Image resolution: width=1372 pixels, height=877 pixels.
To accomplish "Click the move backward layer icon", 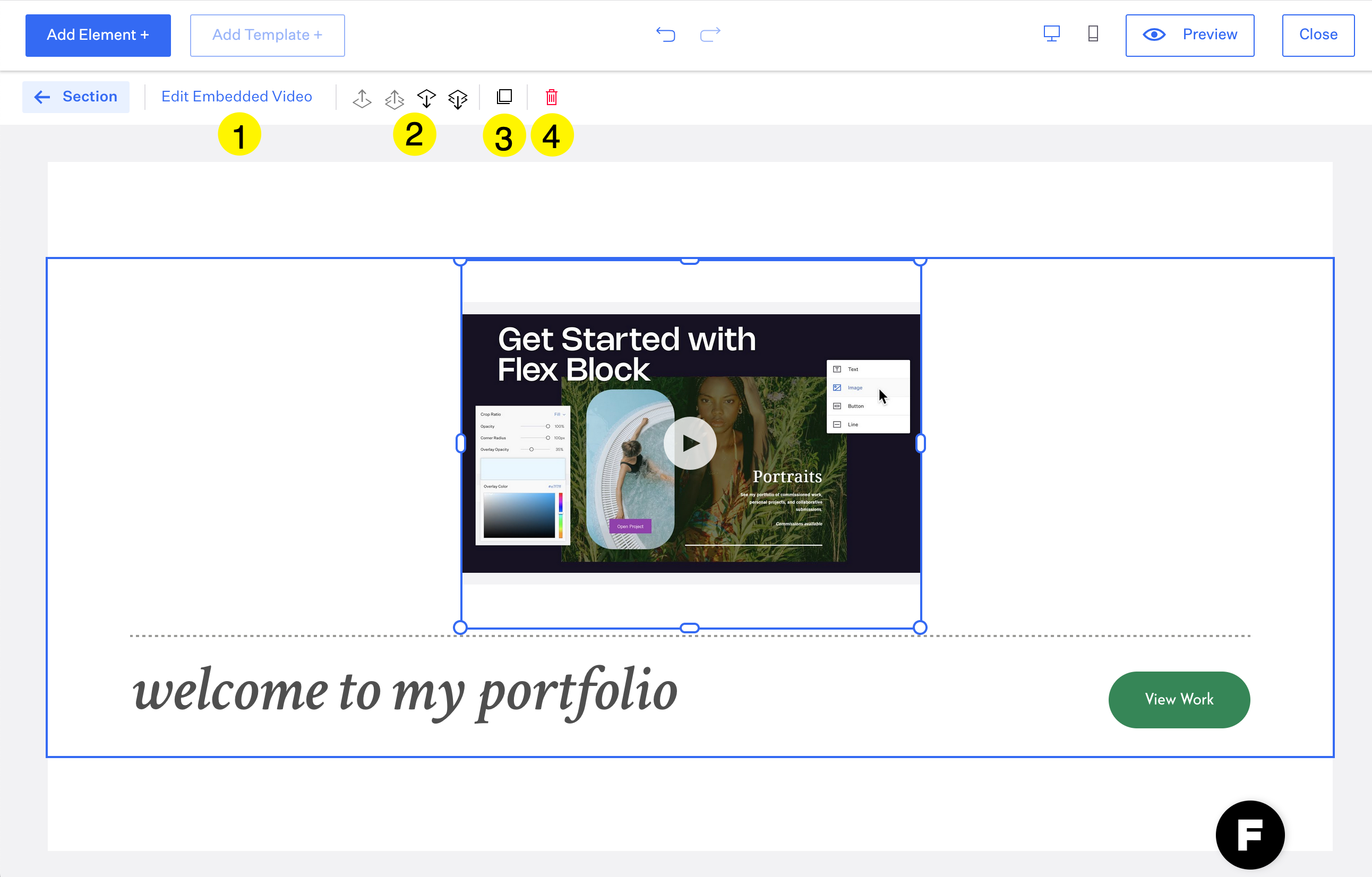I will (x=426, y=98).
